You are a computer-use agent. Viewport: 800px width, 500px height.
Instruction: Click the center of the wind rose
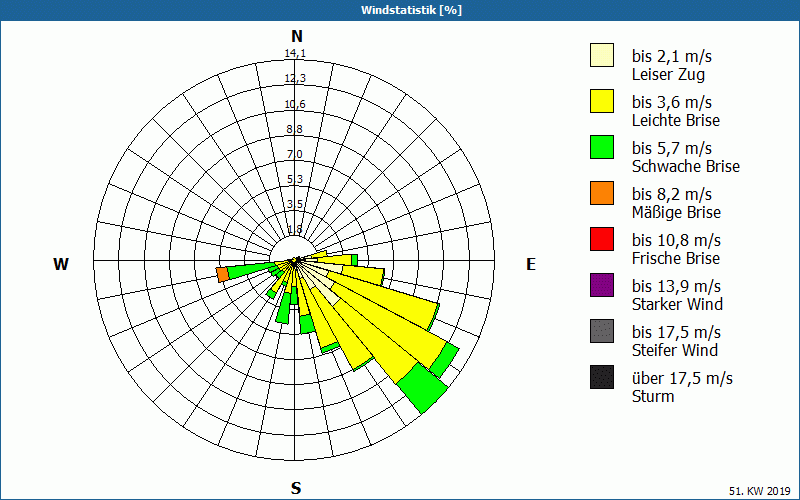[x=294, y=261]
